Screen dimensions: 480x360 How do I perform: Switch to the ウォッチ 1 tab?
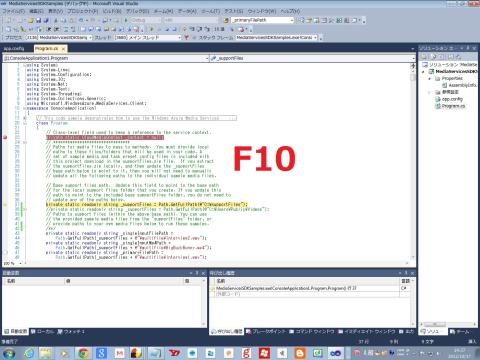coord(71,331)
